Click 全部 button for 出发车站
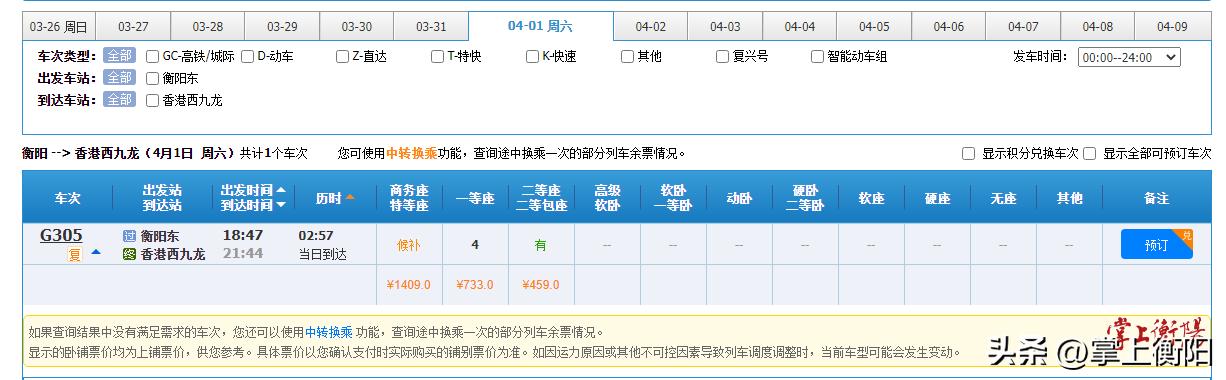This screenshot has width=1226, height=380. click(119, 77)
